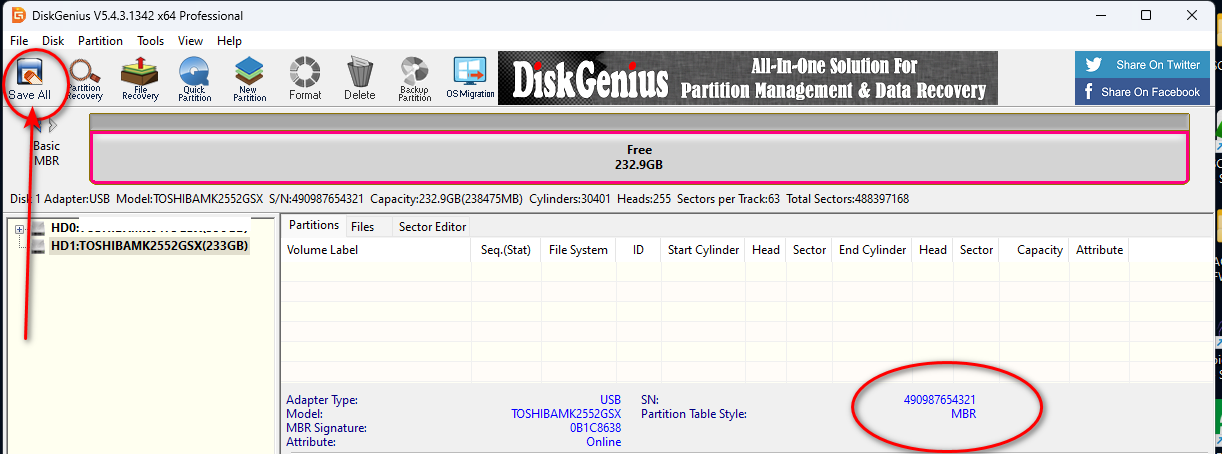Click the Format toolbar icon
Image resolution: width=1222 pixels, height=454 pixels.
pos(305,78)
